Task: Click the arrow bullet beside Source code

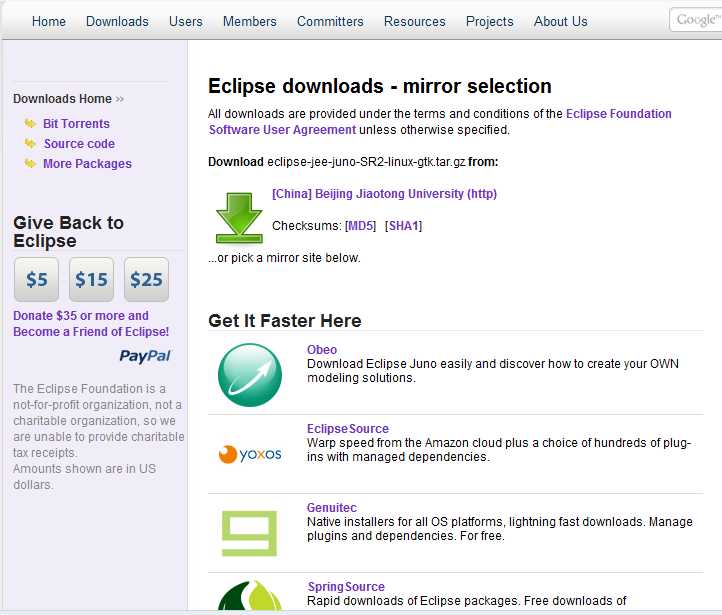Action: pos(30,144)
